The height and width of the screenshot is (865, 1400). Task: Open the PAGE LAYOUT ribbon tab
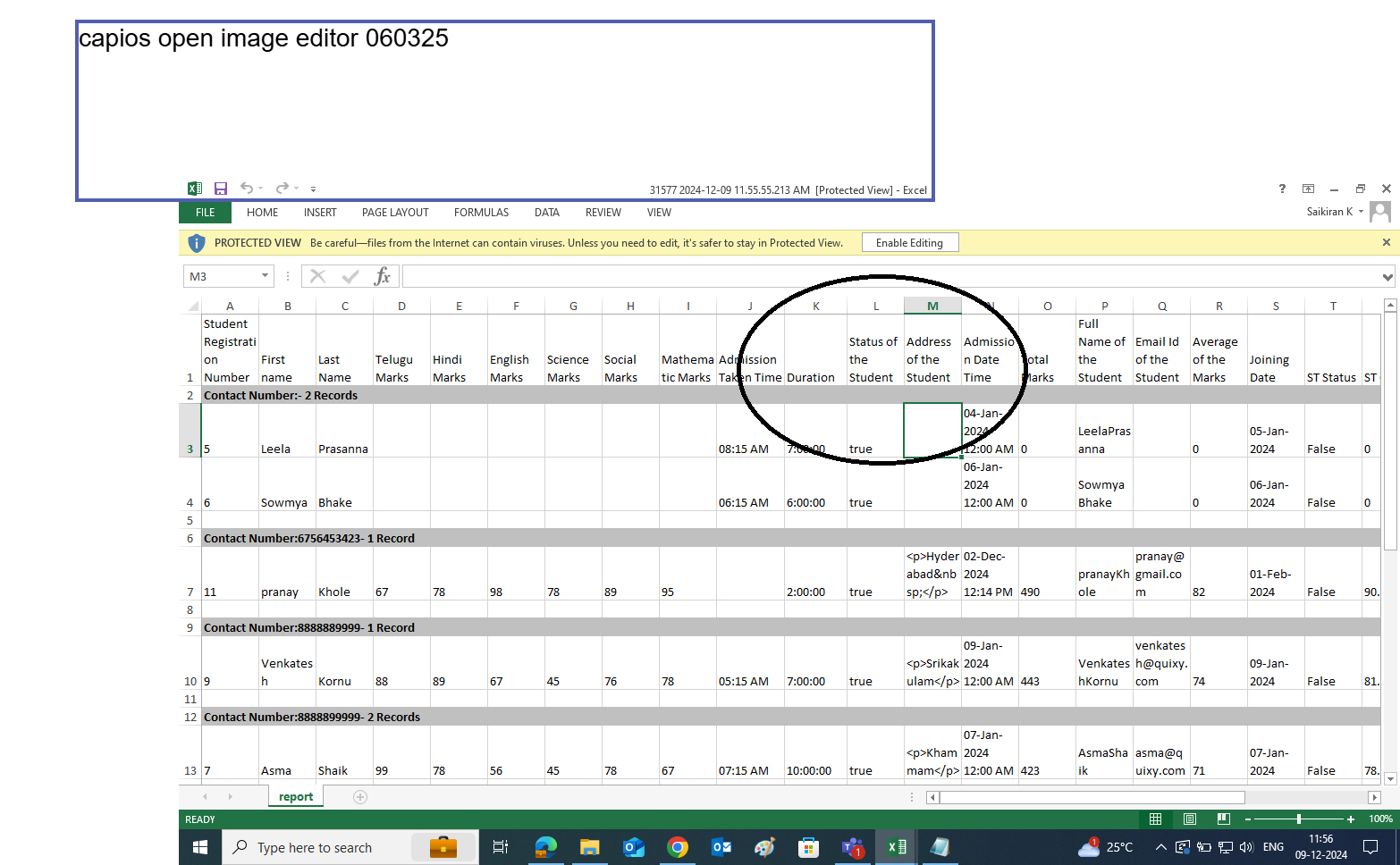[395, 213]
